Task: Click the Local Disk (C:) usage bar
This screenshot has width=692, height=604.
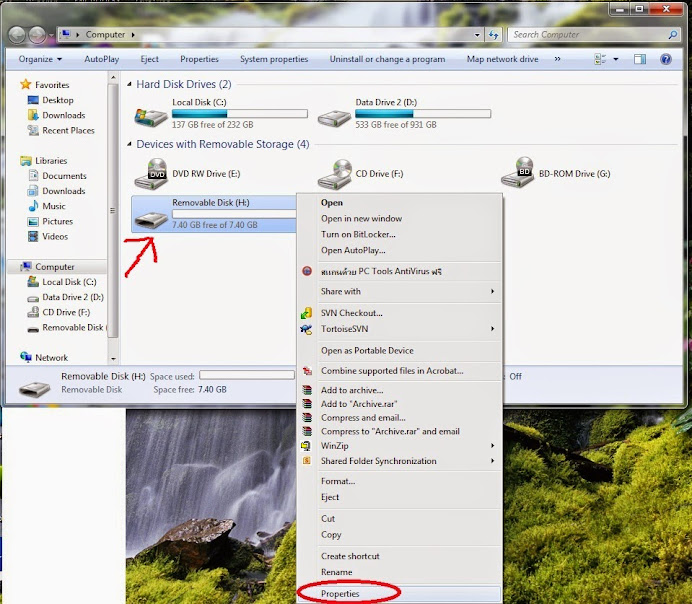Action: [240, 114]
